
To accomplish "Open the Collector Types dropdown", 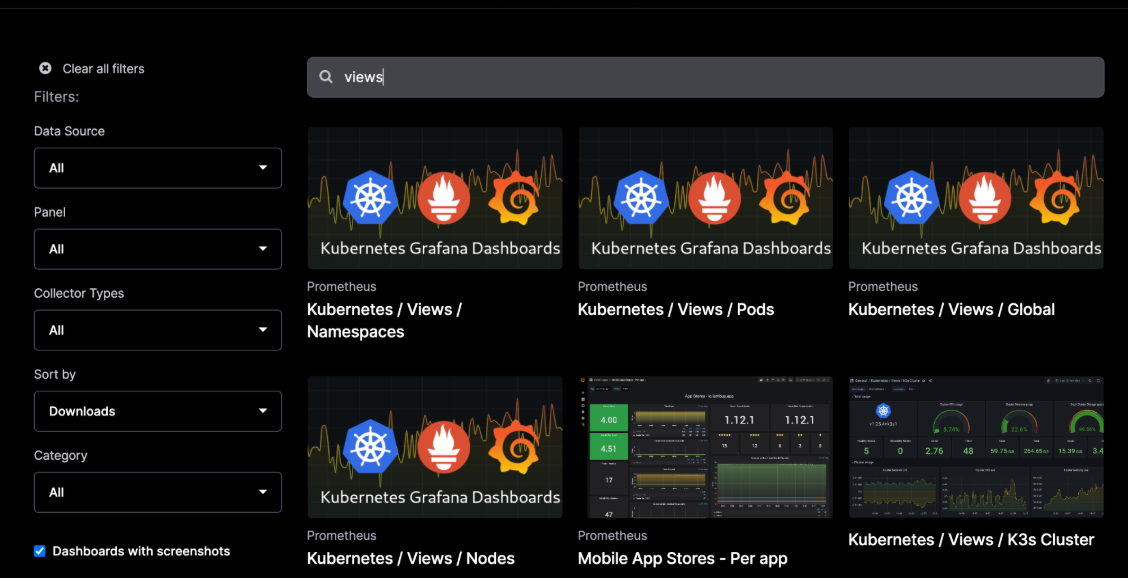I will tap(158, 330).
